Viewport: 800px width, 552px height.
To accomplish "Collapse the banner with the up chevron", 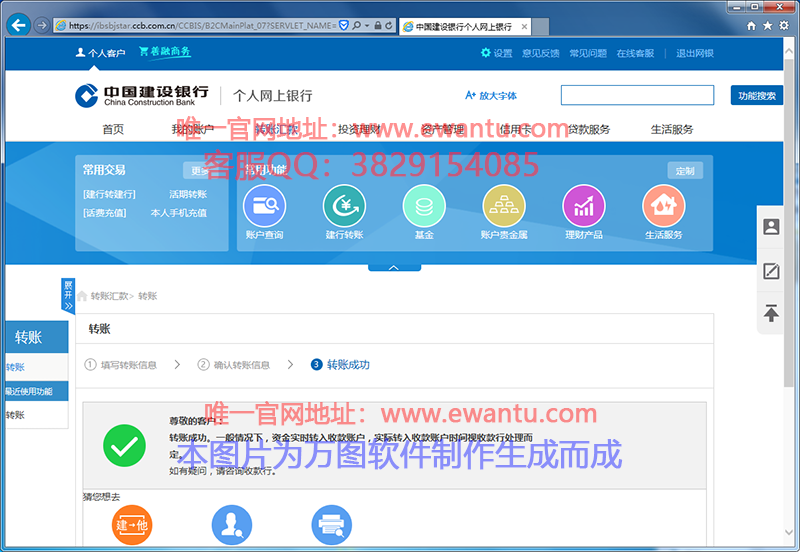I will coord(394,267).
